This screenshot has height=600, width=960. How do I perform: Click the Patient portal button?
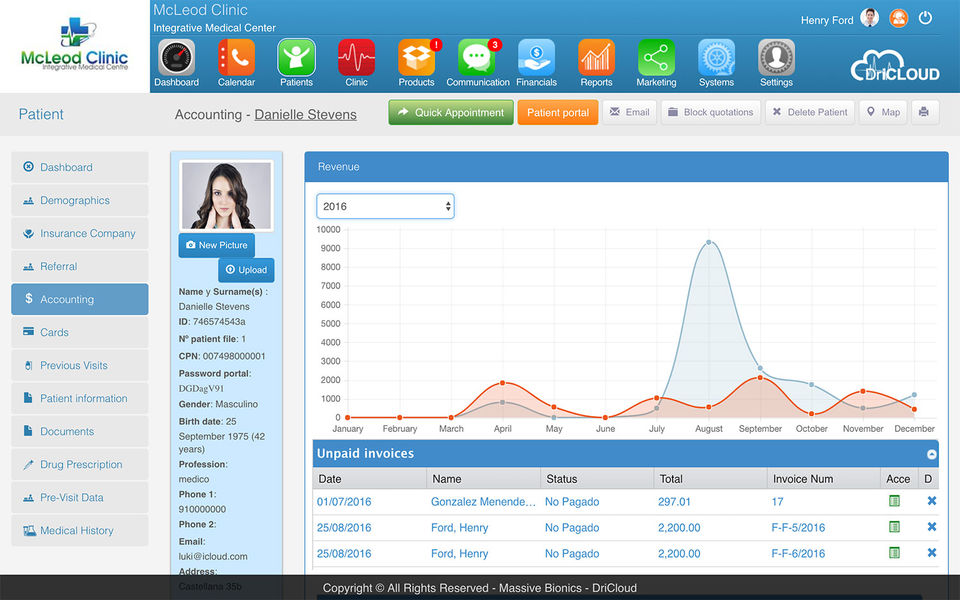pos(558,113)
